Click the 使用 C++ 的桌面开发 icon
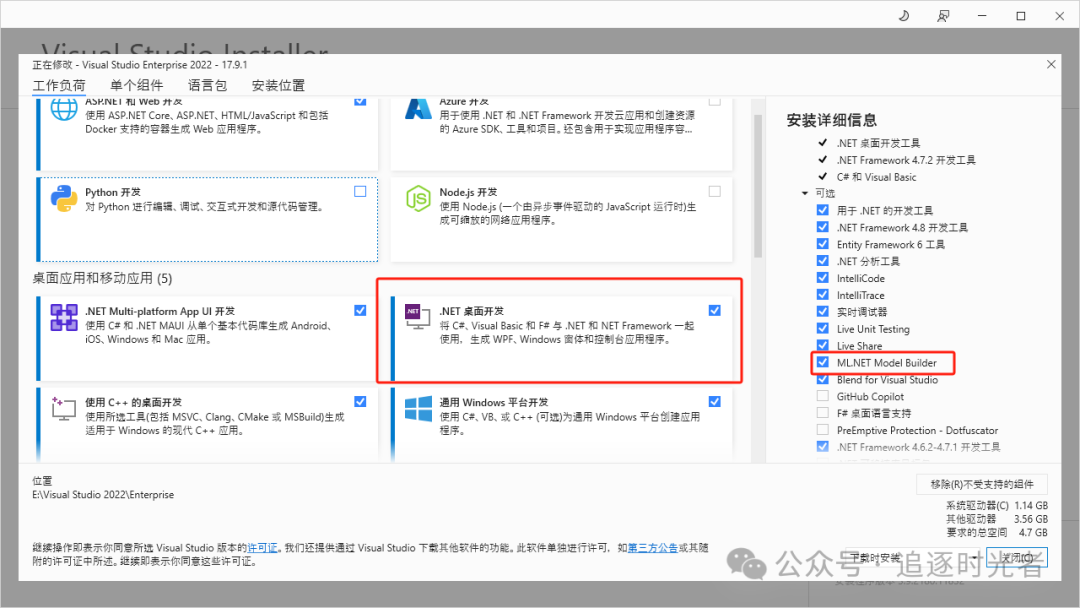 (x=64, y=408)
